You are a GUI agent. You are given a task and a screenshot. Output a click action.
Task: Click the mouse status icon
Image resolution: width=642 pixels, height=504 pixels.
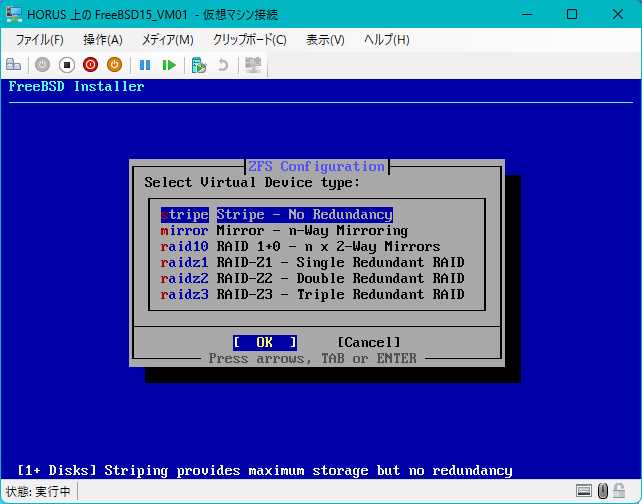(603, 490)
